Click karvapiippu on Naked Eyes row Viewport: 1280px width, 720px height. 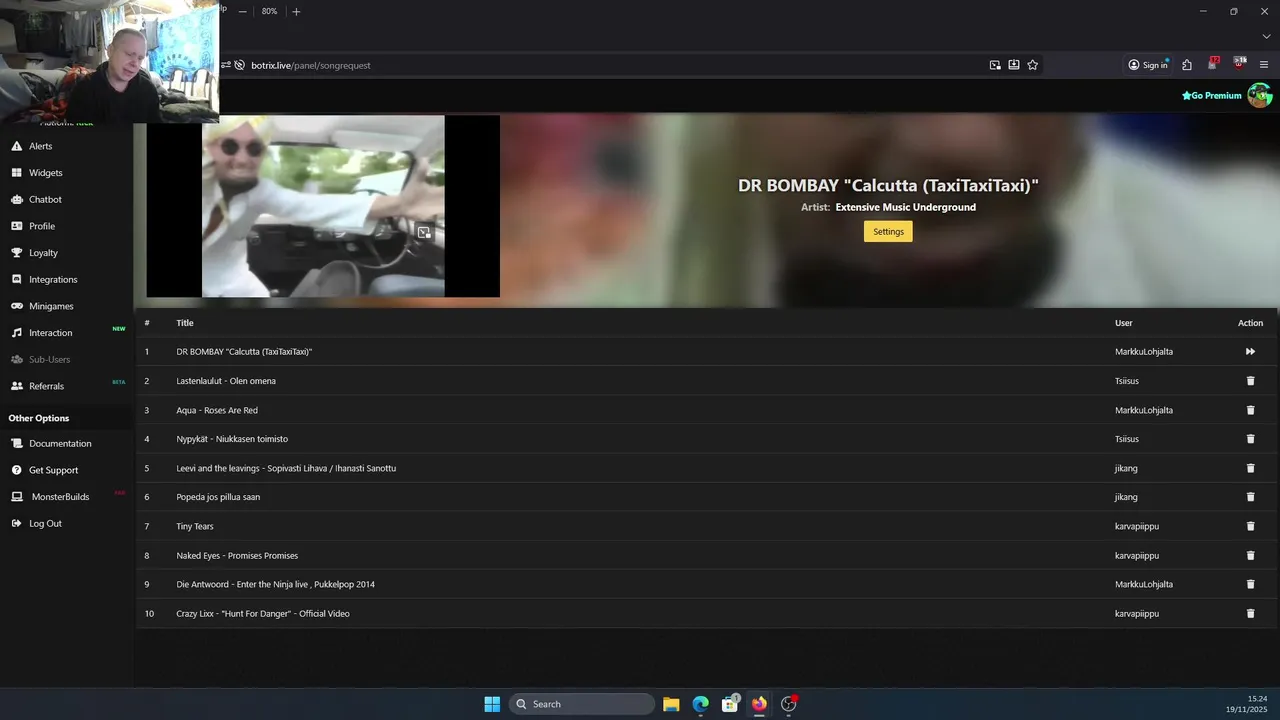click(1137, 555)
